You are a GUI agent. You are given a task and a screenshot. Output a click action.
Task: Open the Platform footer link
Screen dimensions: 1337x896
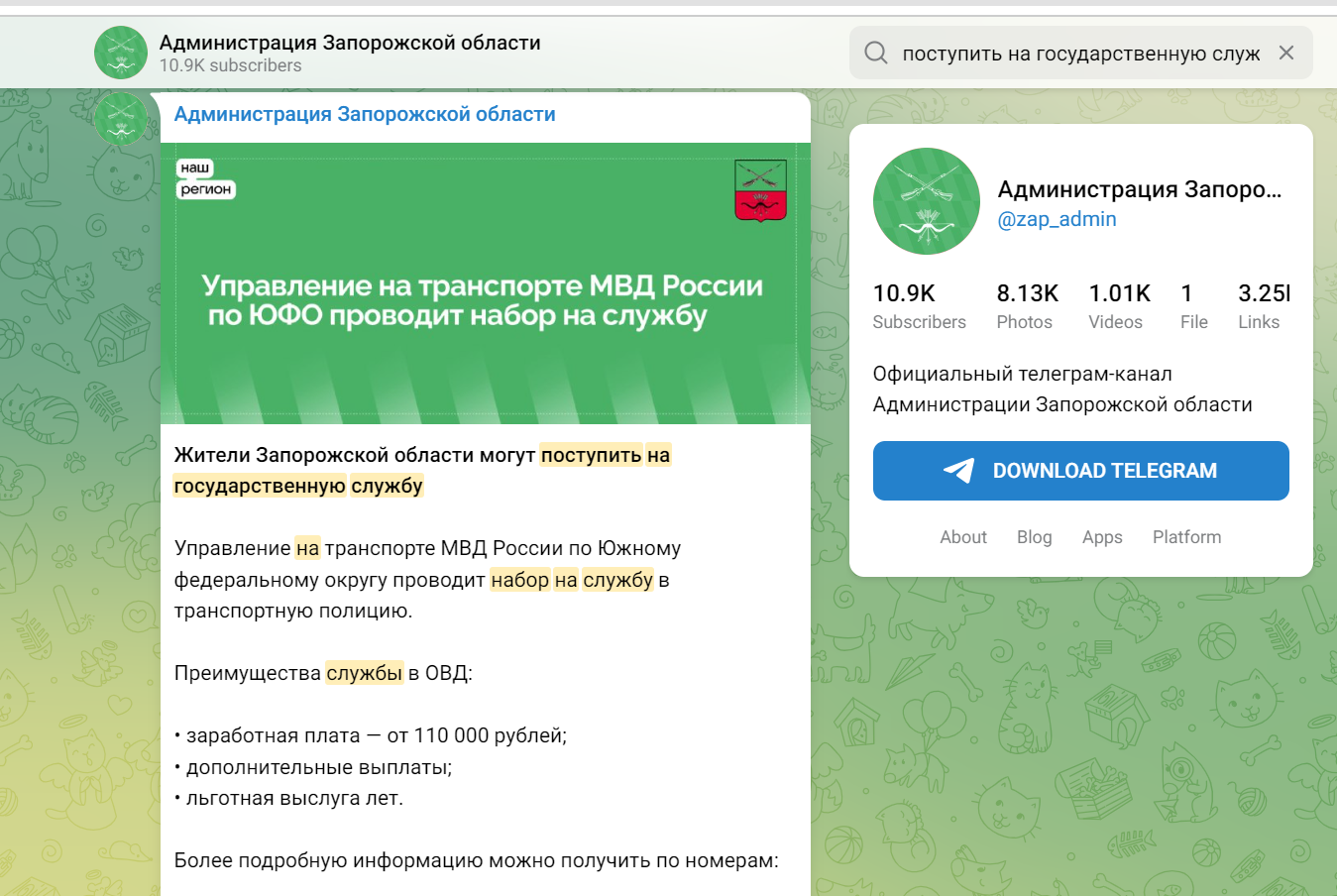click(1186, 537)
